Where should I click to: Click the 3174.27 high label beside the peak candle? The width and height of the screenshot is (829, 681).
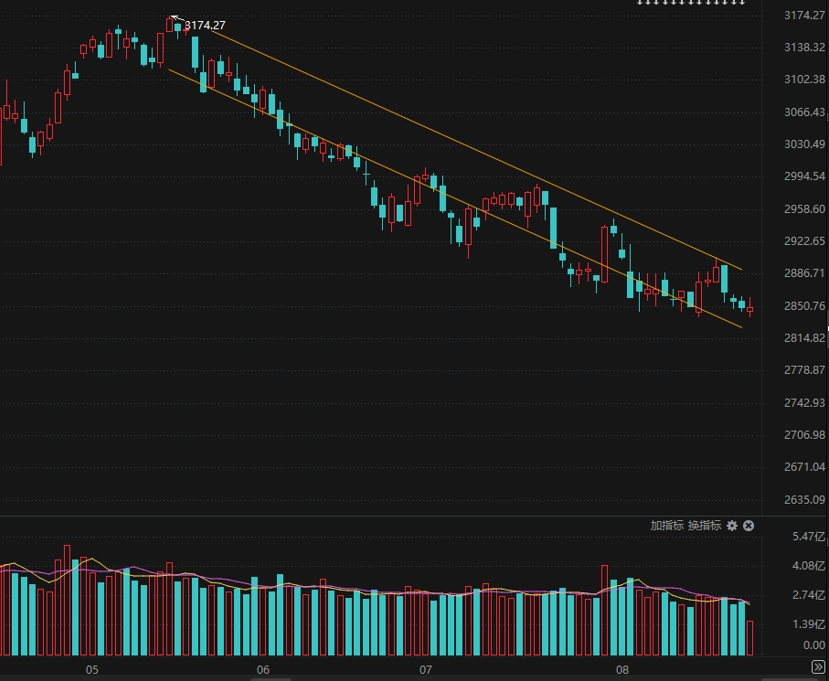pos(204,25)
